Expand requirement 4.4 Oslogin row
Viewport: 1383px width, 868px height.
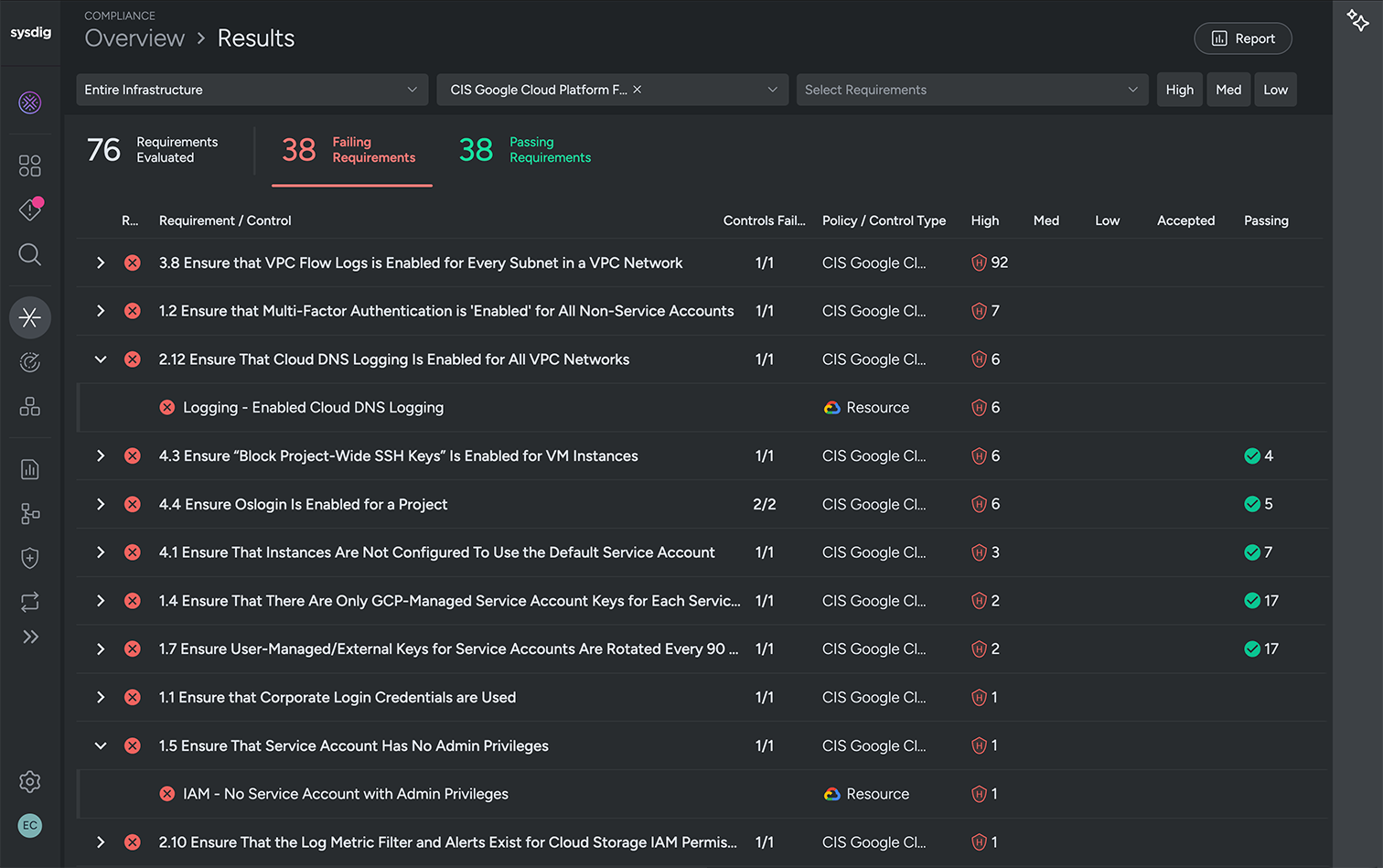tap(101, 505)
